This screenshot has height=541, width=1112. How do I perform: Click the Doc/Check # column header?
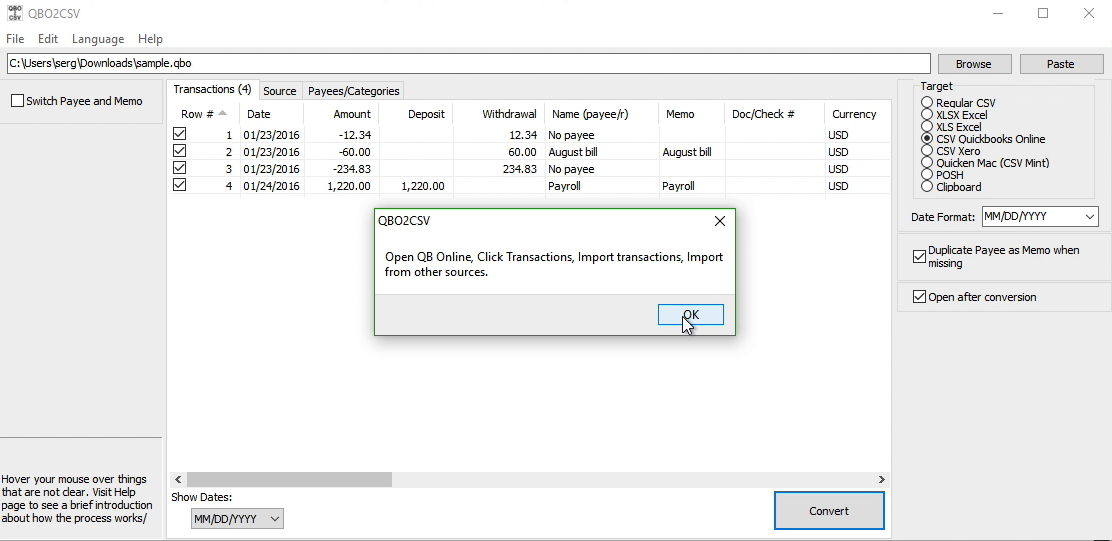[774, 114]
